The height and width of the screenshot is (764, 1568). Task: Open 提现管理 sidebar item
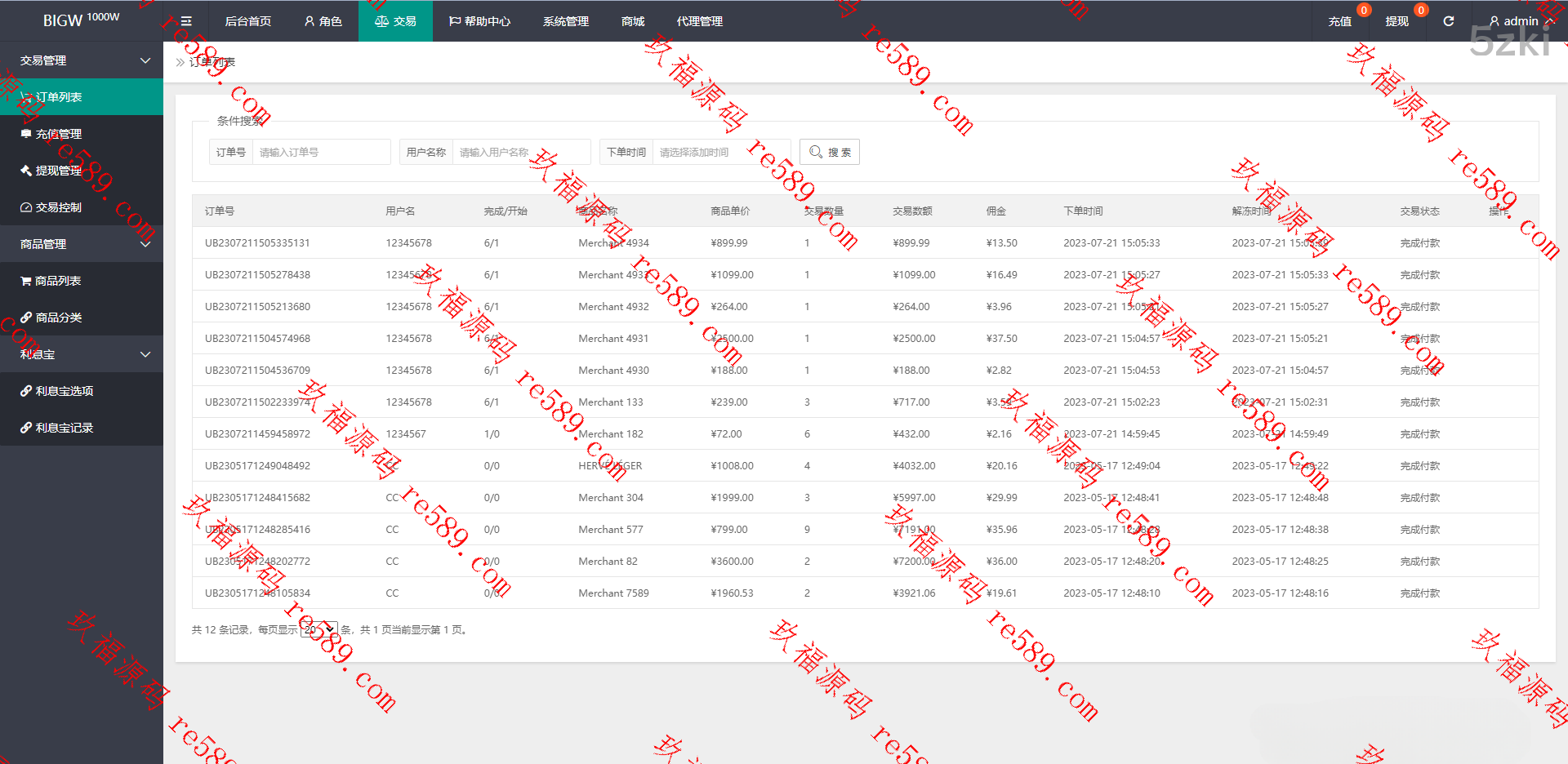(x=58, y=171)
